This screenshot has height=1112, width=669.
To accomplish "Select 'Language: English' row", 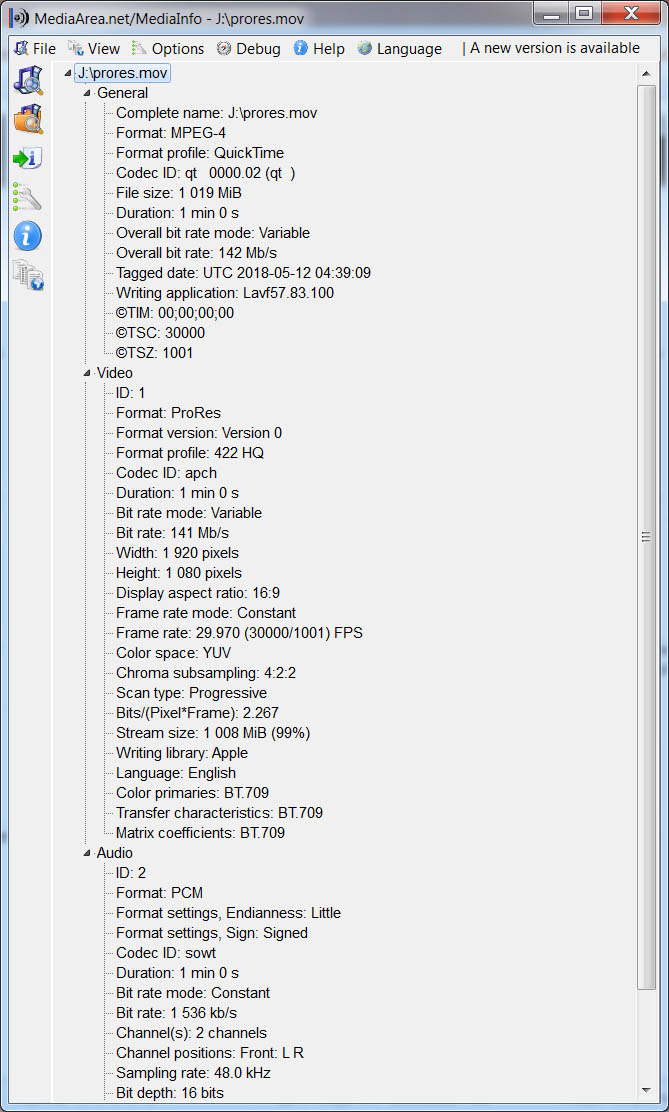I will tap(176, 773).
